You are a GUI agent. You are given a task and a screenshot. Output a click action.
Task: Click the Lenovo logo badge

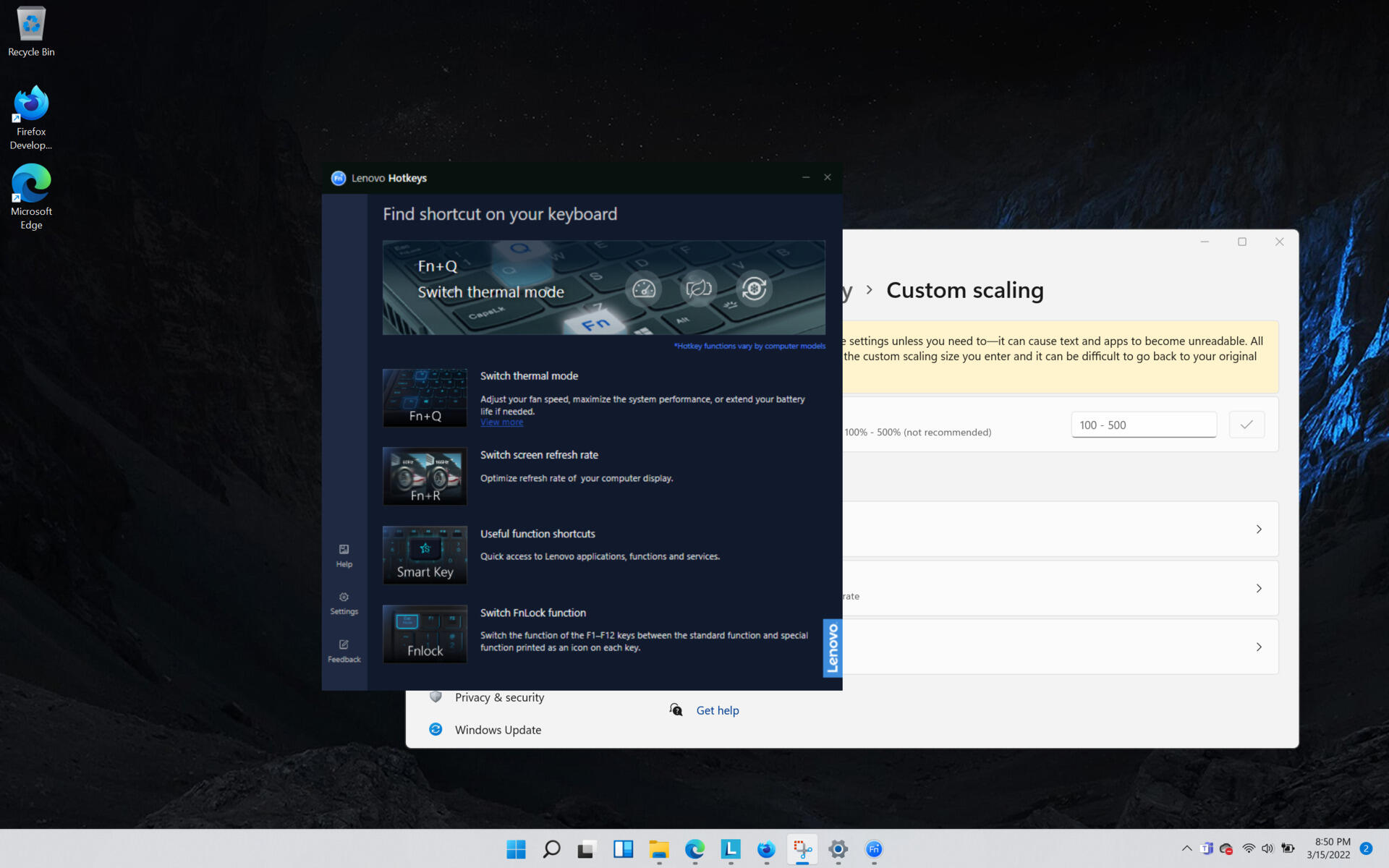point(832,648)
